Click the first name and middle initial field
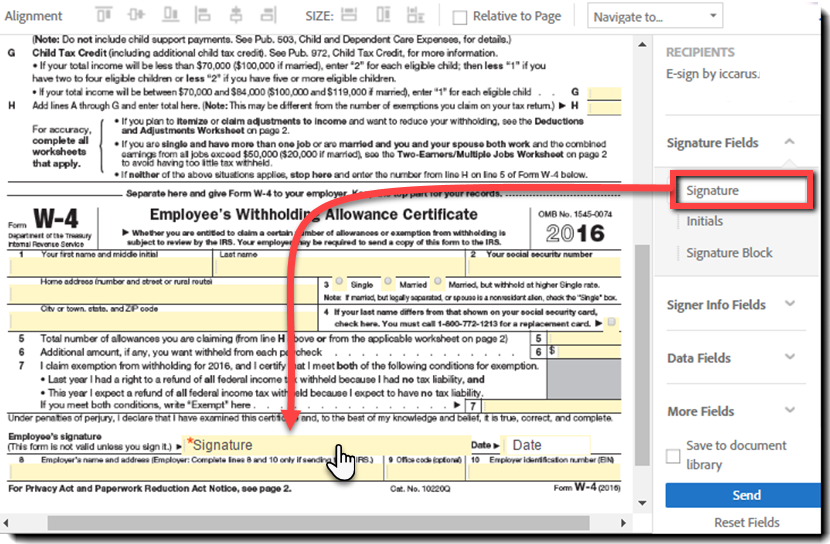Image resolution: width=830 pixels, height=544 pixels. tap(110, 266)
